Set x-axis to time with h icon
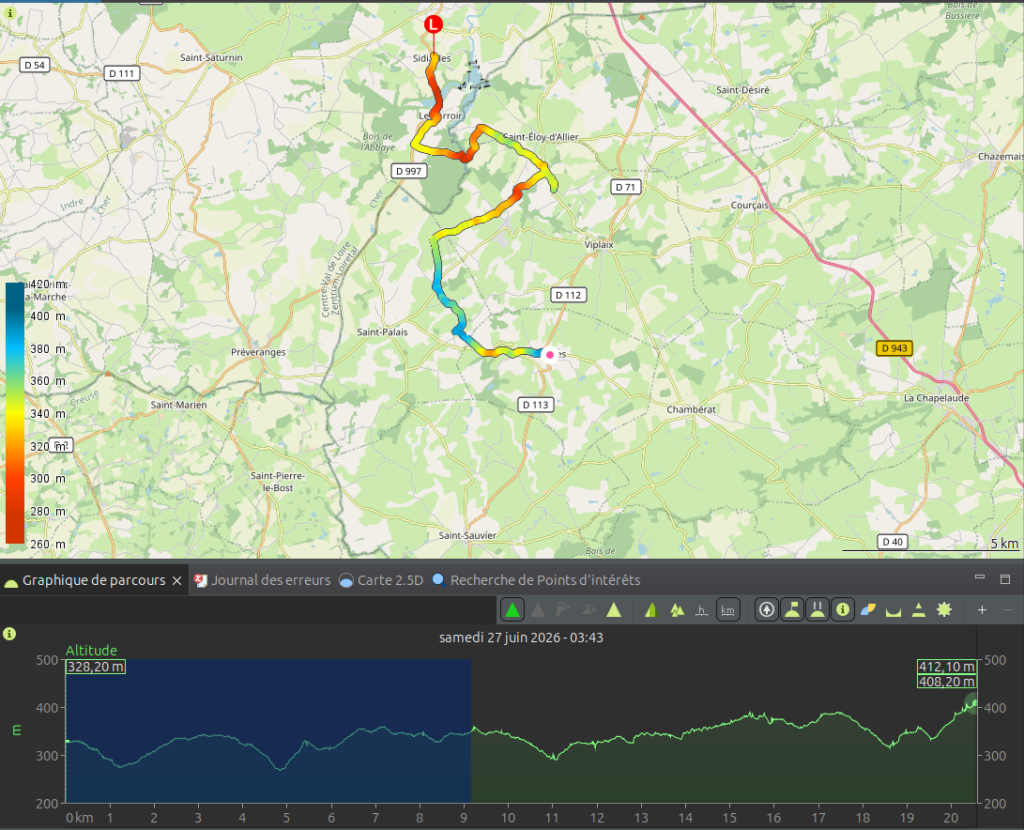 (x=701, y=610)
